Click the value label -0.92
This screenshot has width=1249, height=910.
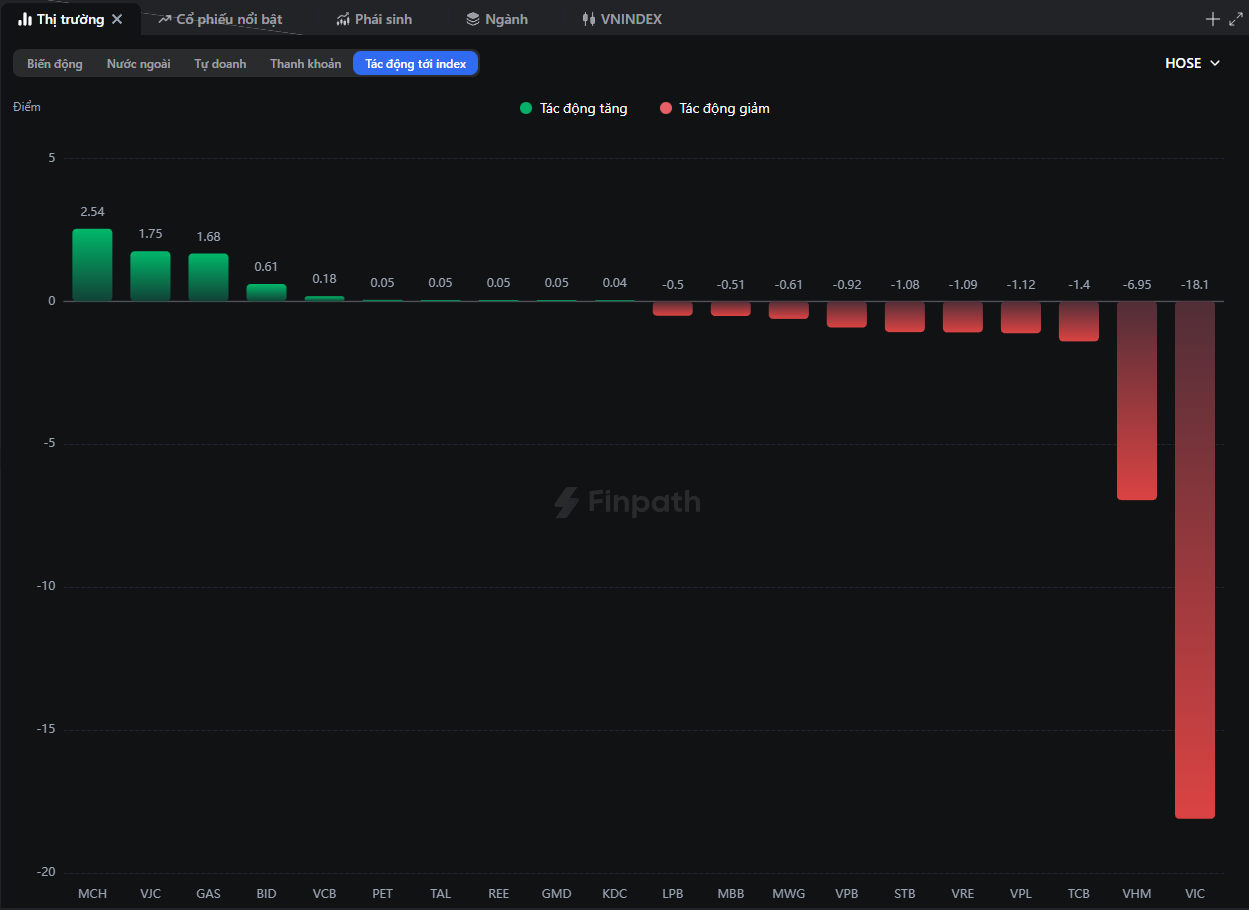point(847,285)
